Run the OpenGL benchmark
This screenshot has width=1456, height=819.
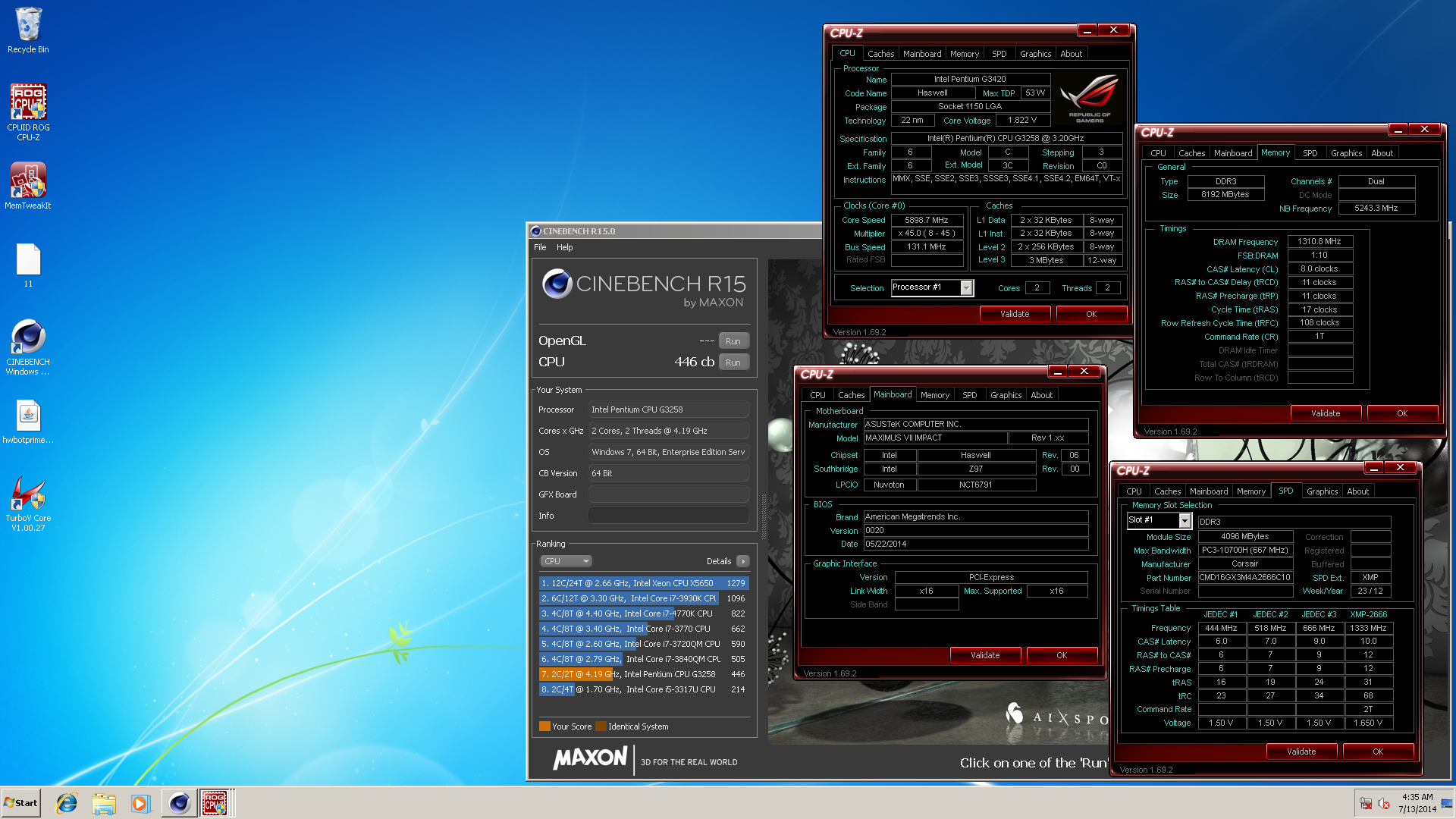733,341
